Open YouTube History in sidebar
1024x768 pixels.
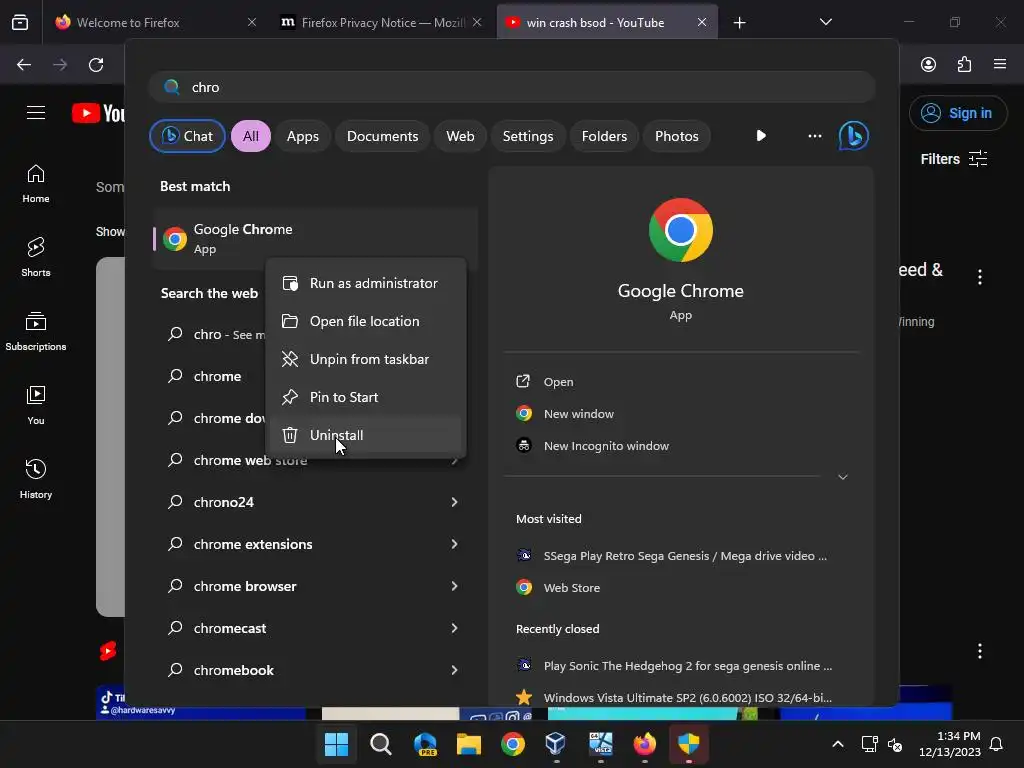pos(36,479)
